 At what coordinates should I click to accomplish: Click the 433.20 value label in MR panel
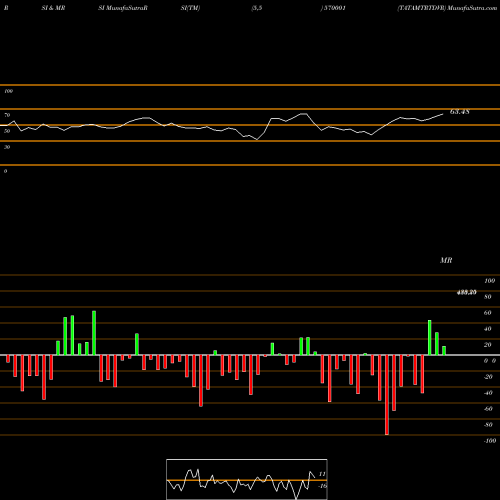click(467, 292)
